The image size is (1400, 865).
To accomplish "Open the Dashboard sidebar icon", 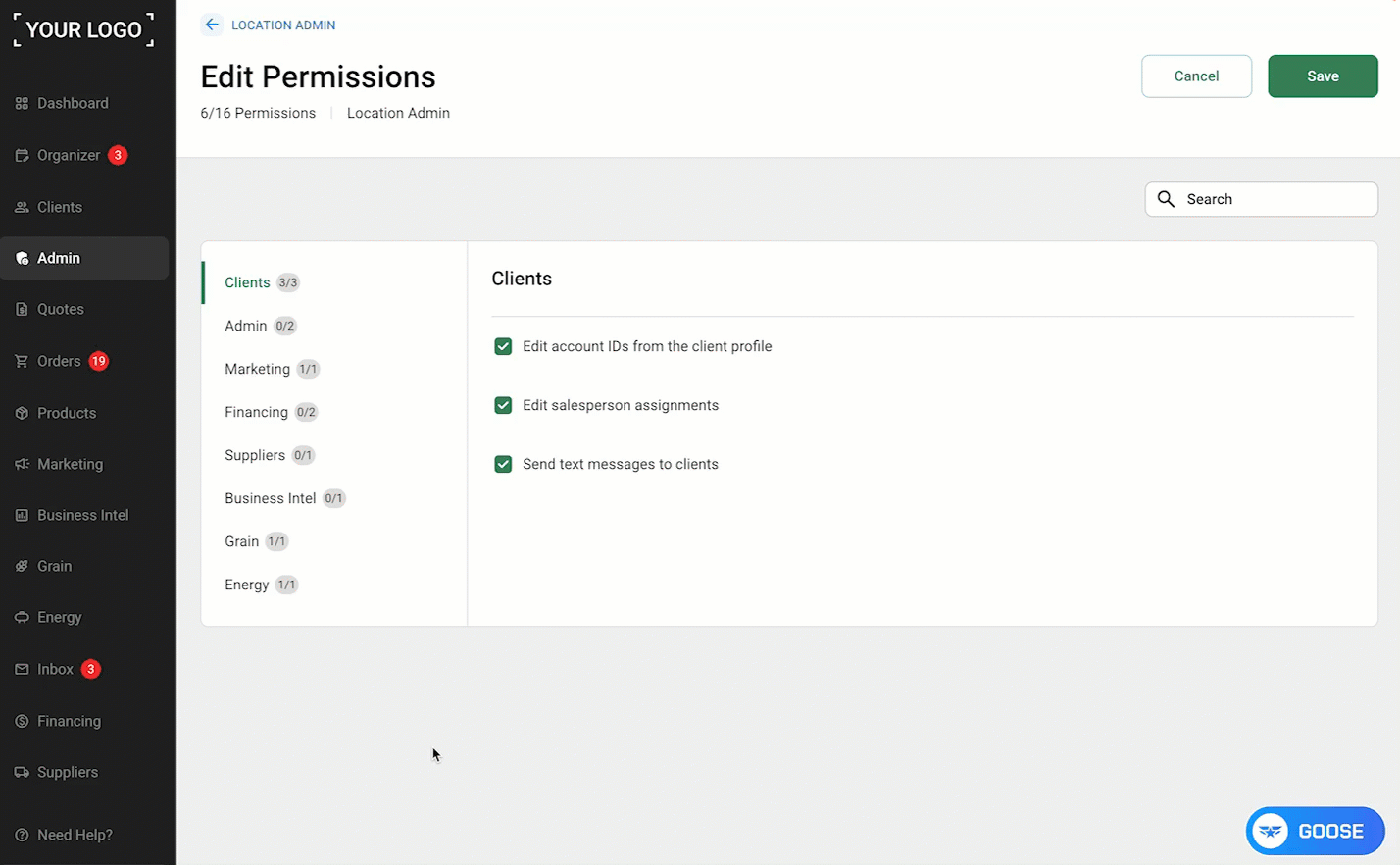I will (22, 103).
